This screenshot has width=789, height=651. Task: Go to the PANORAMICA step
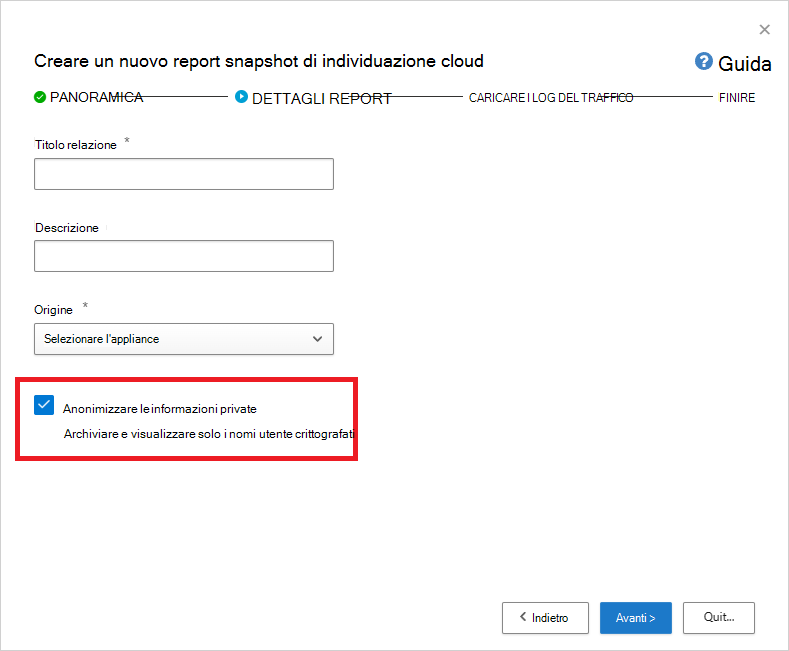click(x=96, y=97)
